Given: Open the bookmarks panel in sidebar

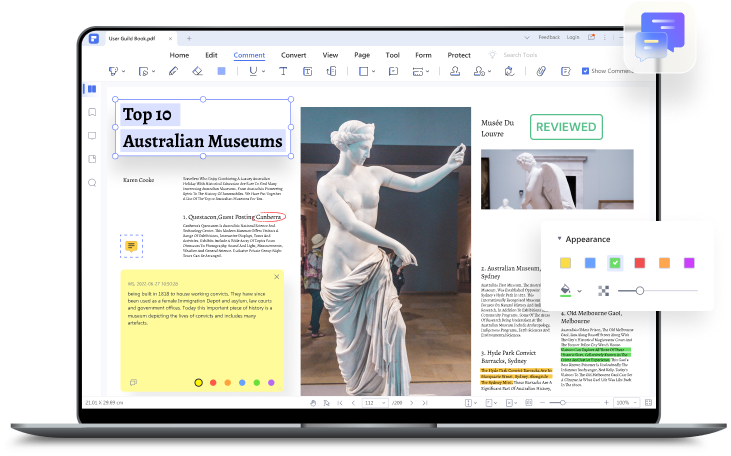Looking at the screenshot, I should [x=92, y=112].
